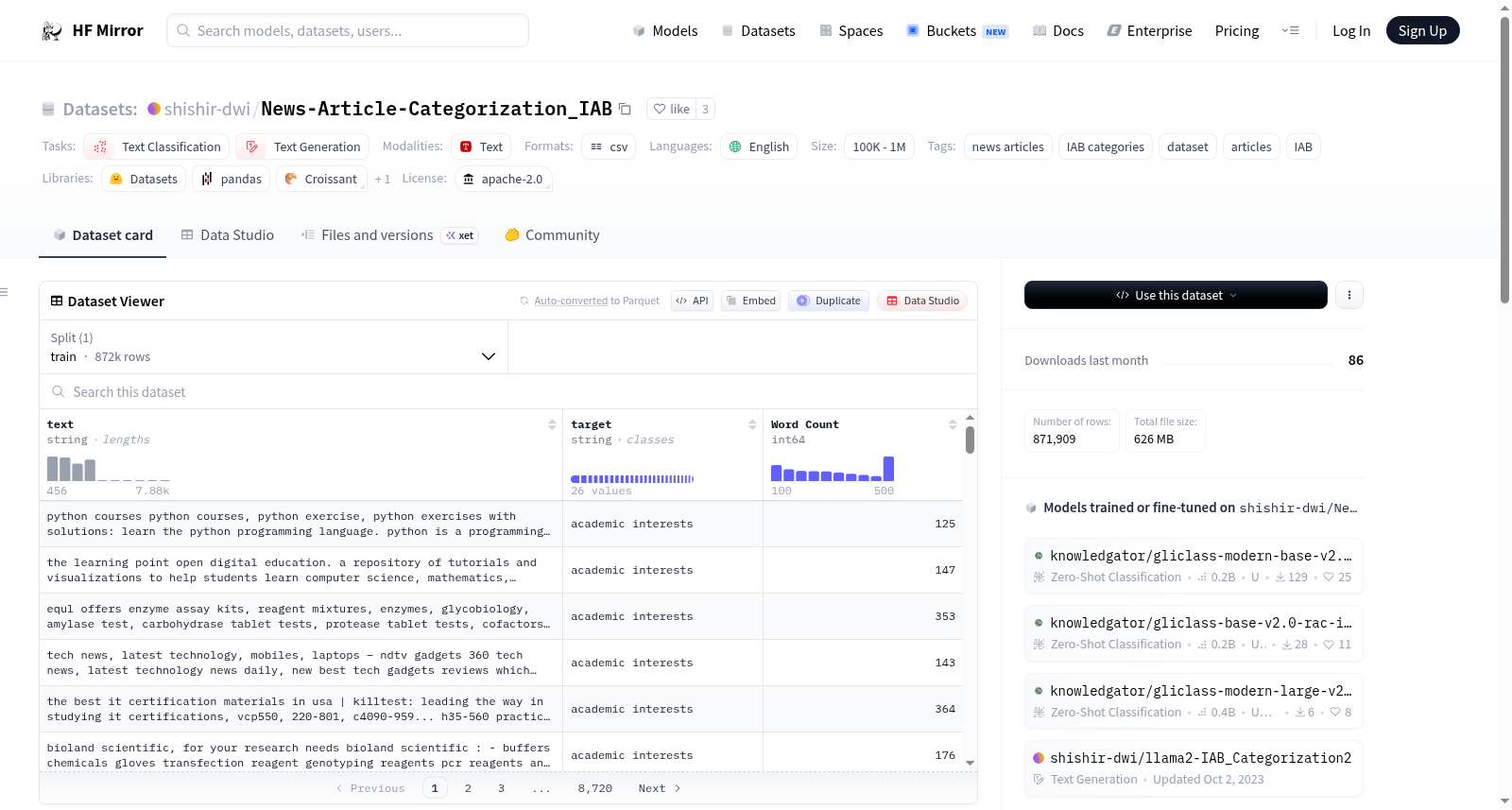Image resolution: width=1512 pixels, height=810 pixels.
Task: Click the Datasets library tag
Action: click(144, 179)
